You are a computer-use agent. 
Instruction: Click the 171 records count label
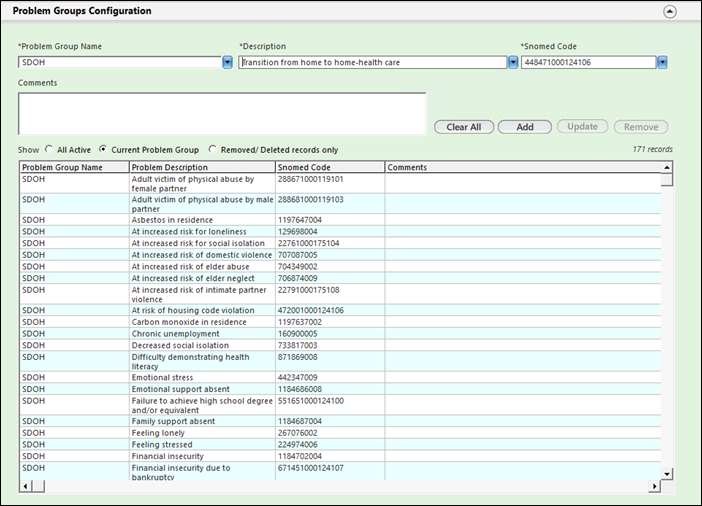coord(652,149)
